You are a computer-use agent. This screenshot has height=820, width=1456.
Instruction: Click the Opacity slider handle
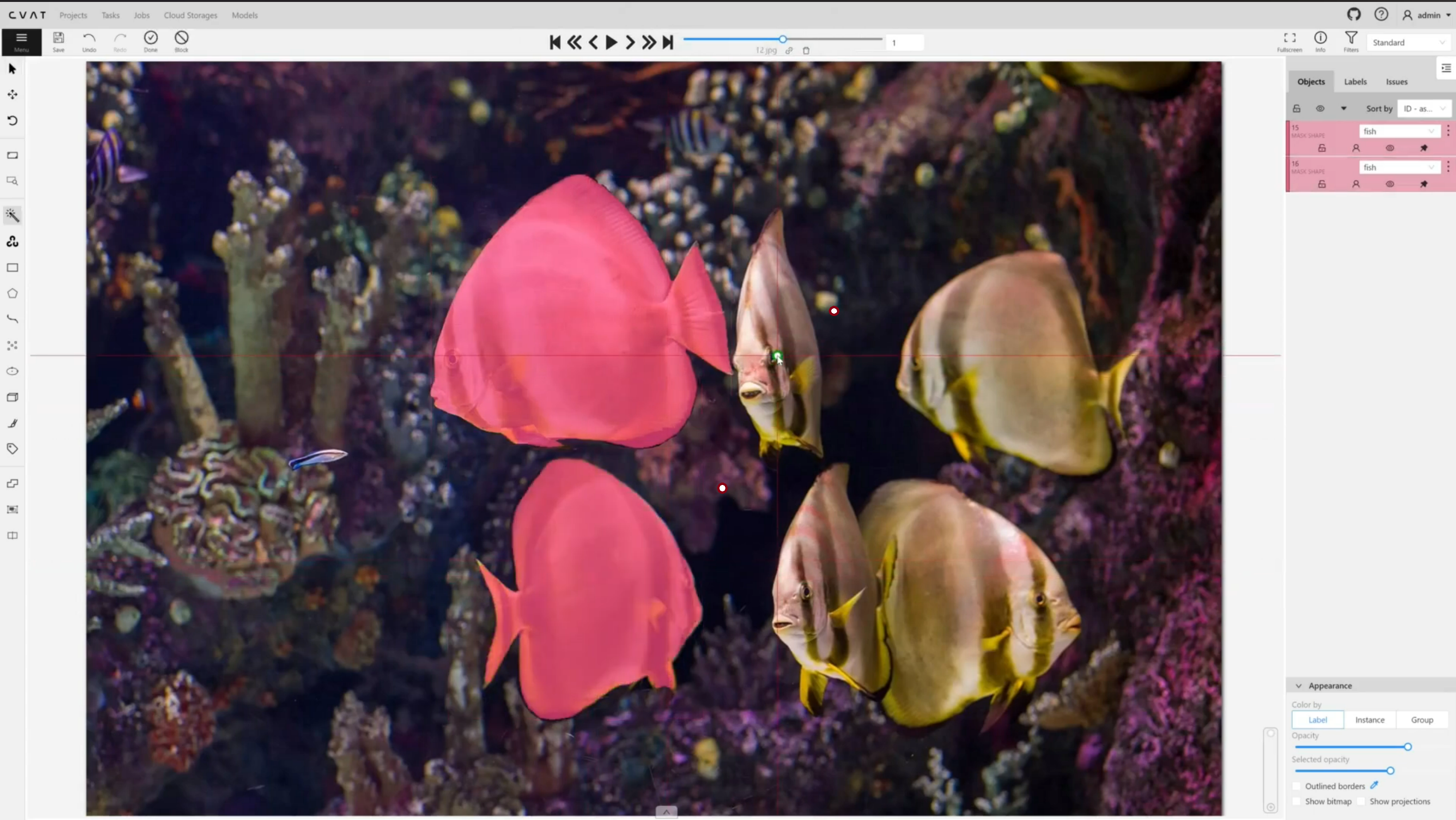1407,747
